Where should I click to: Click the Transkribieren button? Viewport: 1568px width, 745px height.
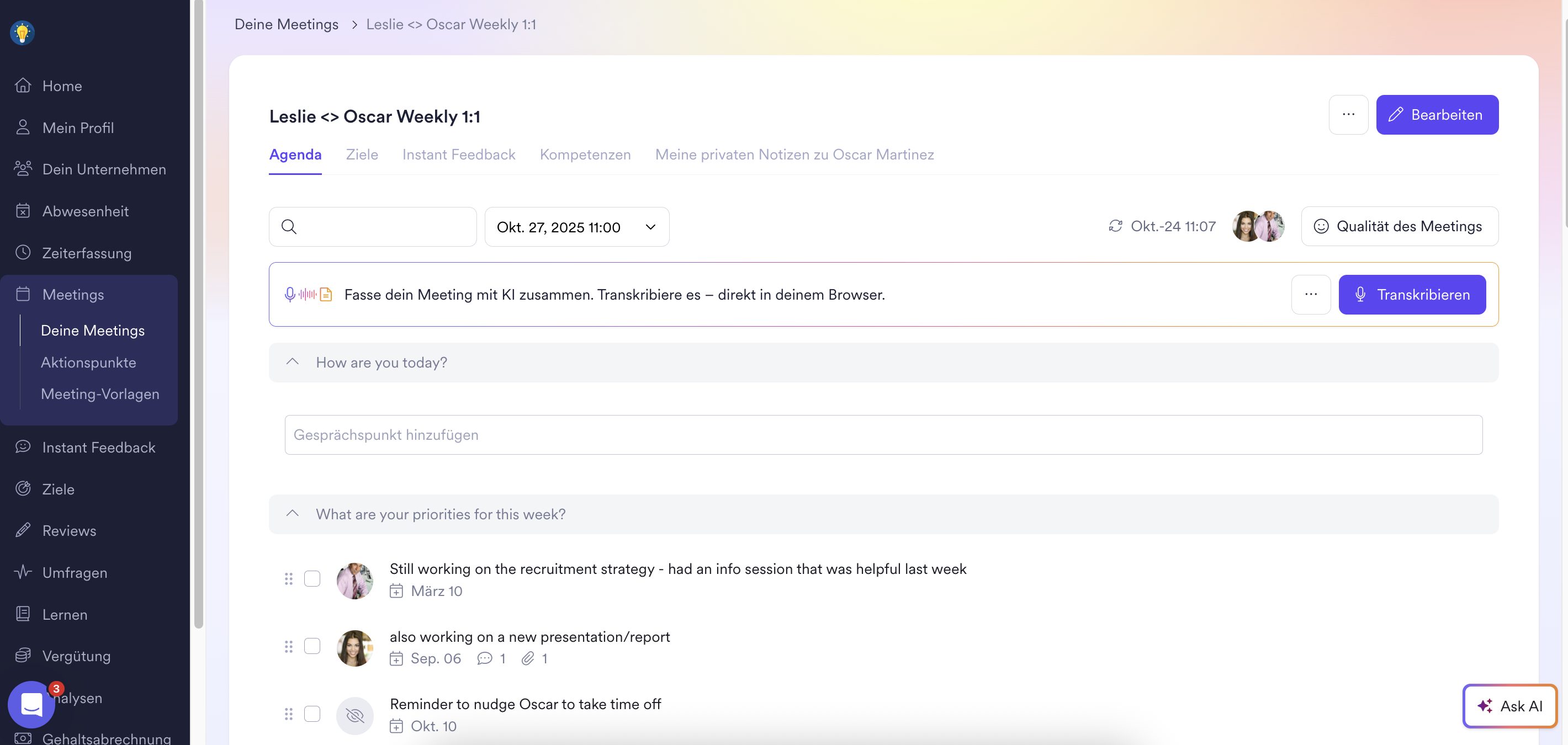[x=1412, y=295]
